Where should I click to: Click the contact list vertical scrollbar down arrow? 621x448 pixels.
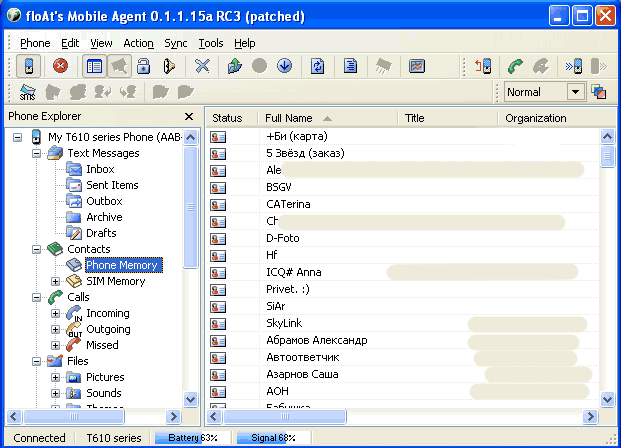(x=607, y=399)
